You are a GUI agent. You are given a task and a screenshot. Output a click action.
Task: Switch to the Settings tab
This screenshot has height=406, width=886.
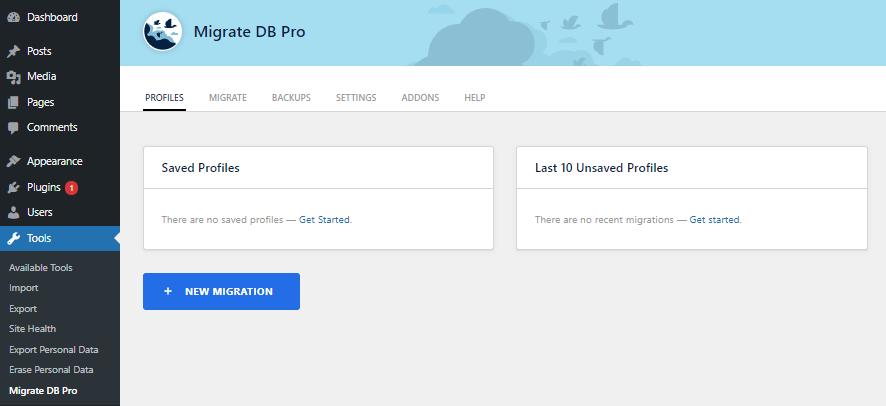tap(356, 98)
